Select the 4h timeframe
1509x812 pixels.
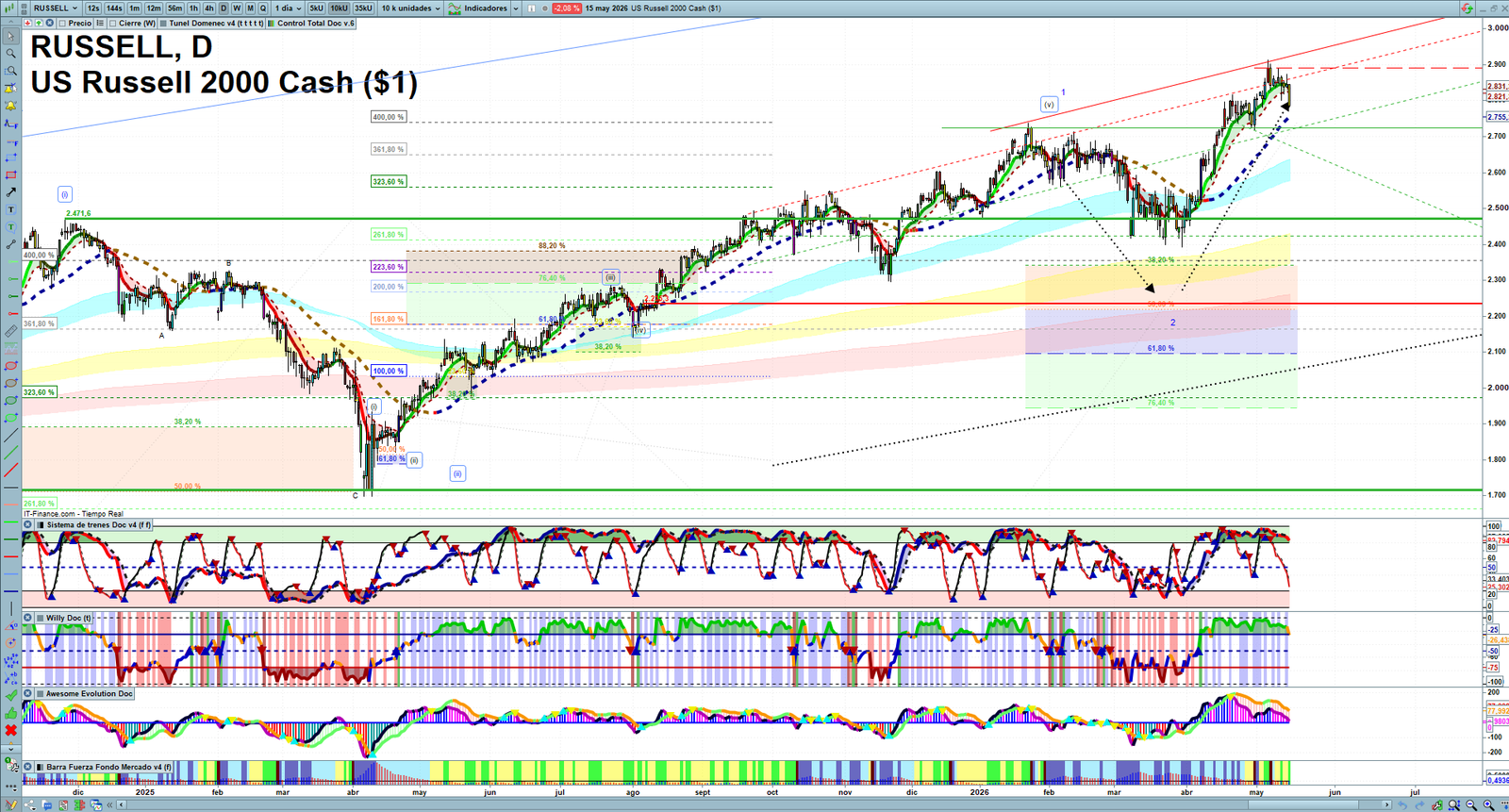coord(209,8)
